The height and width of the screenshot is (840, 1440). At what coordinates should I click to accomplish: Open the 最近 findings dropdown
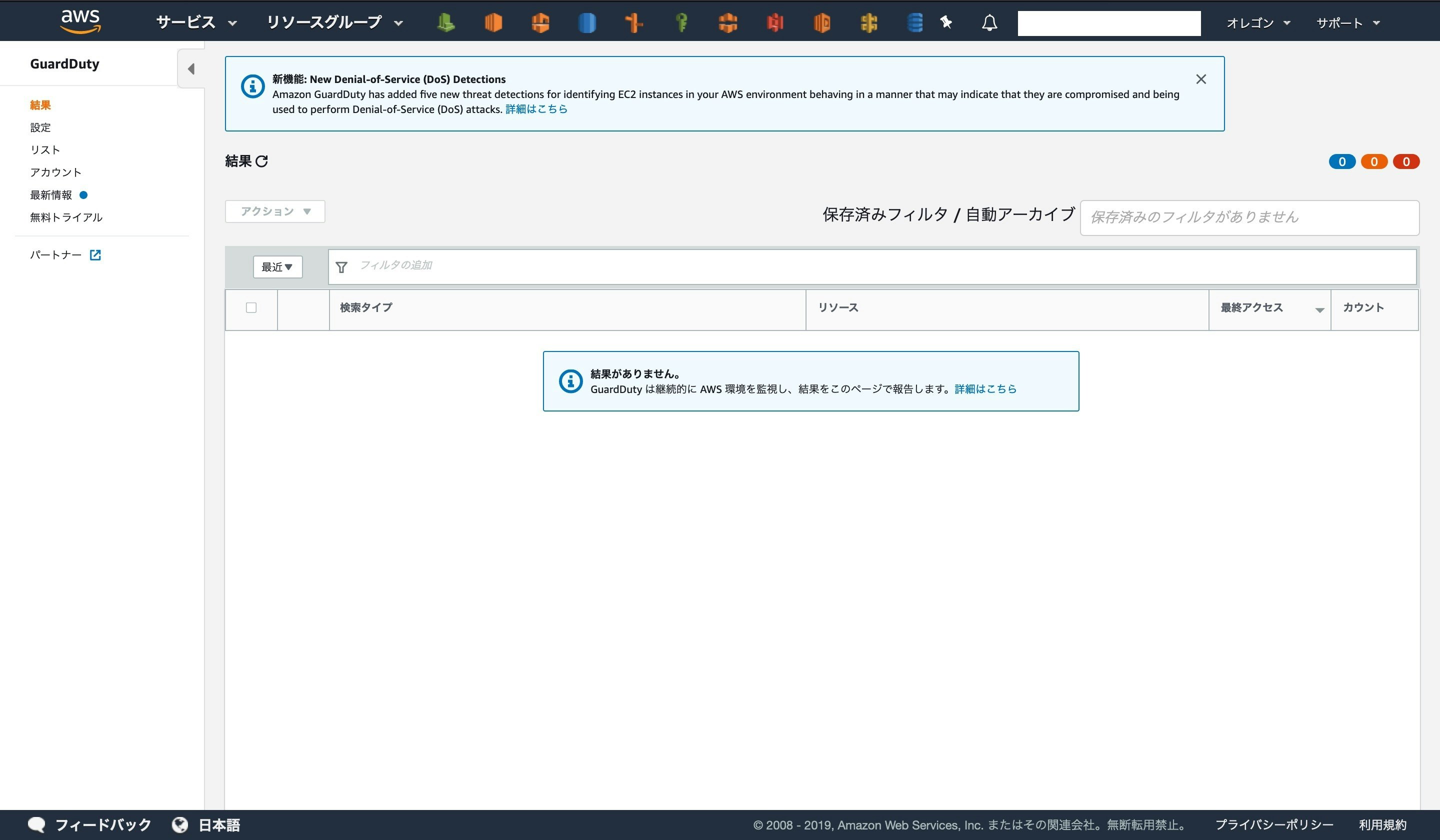277,267
